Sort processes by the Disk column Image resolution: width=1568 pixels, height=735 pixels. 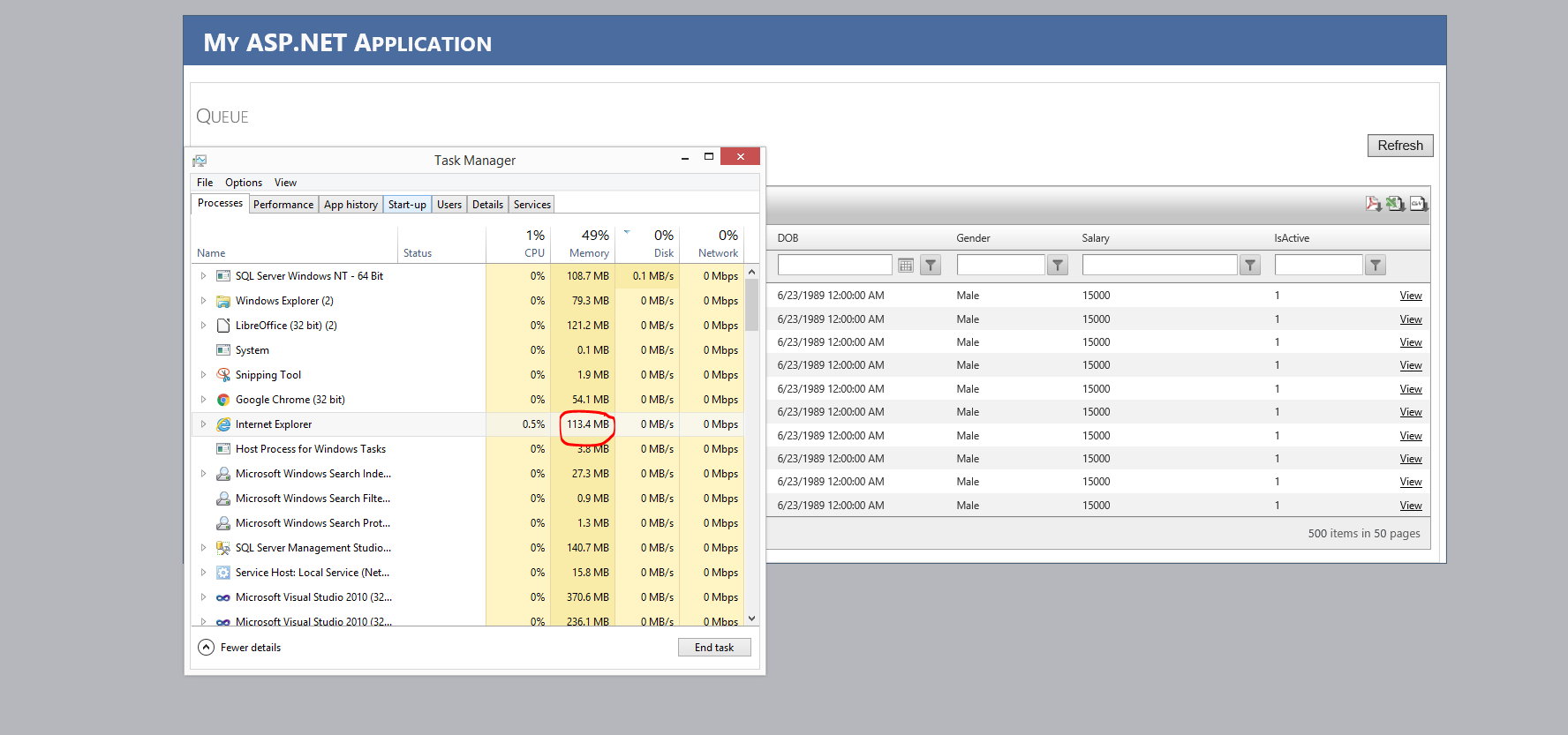[647, 244]
